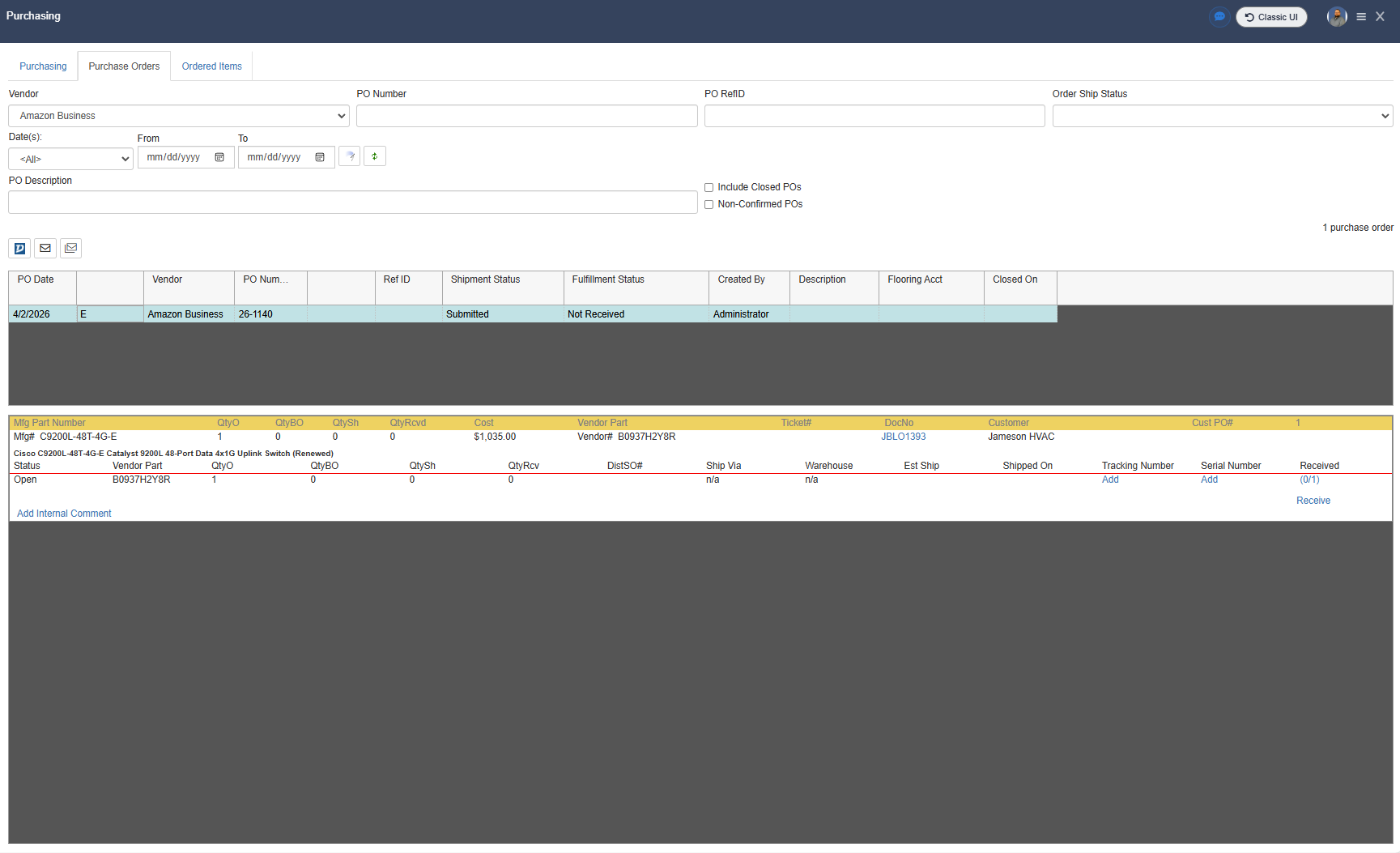Switch to Classic UI
Viewport: 1400px width, 853px height.
(x=1271, y=17)
